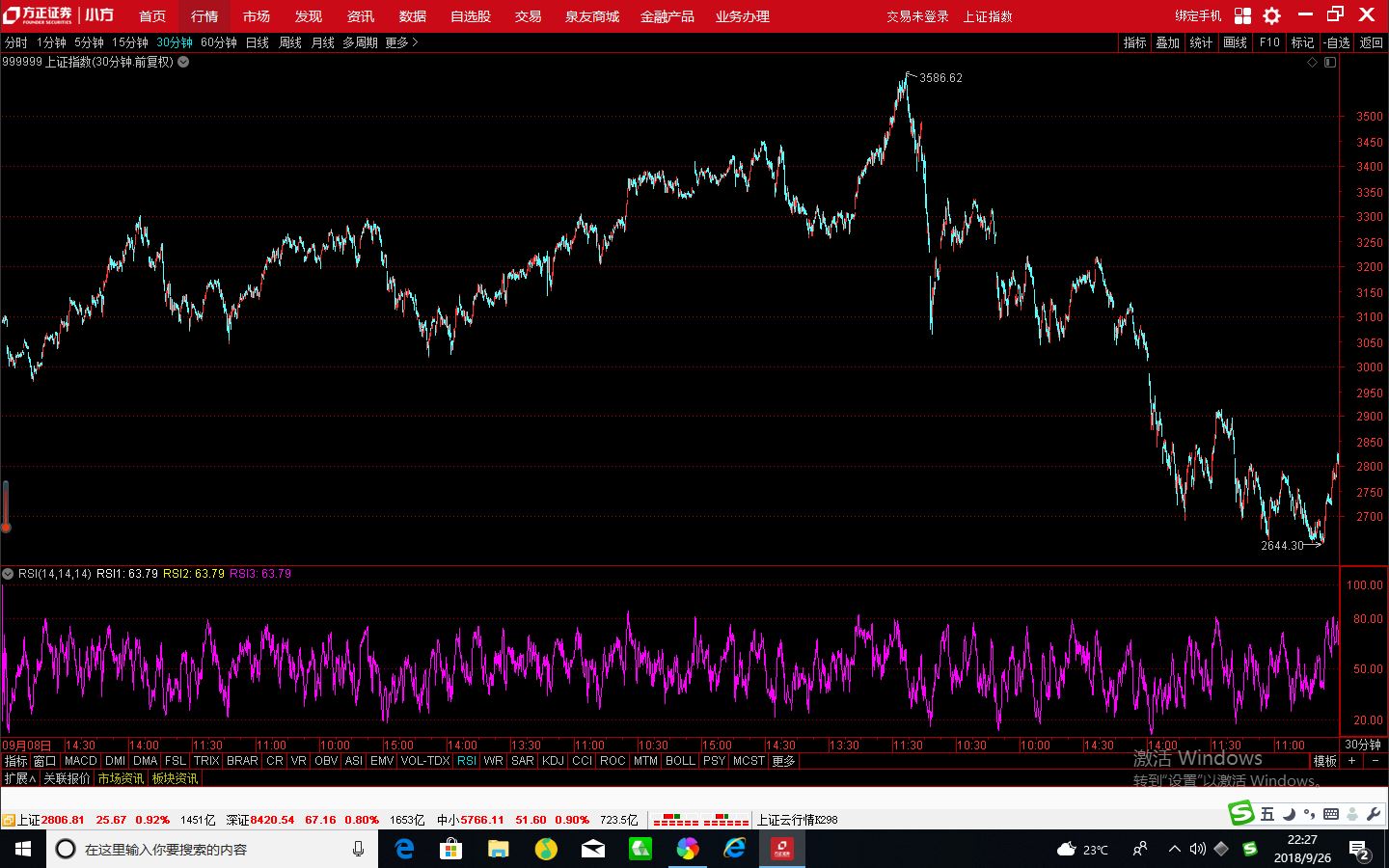Switch to the 分时 intraday view

(16, 42)
